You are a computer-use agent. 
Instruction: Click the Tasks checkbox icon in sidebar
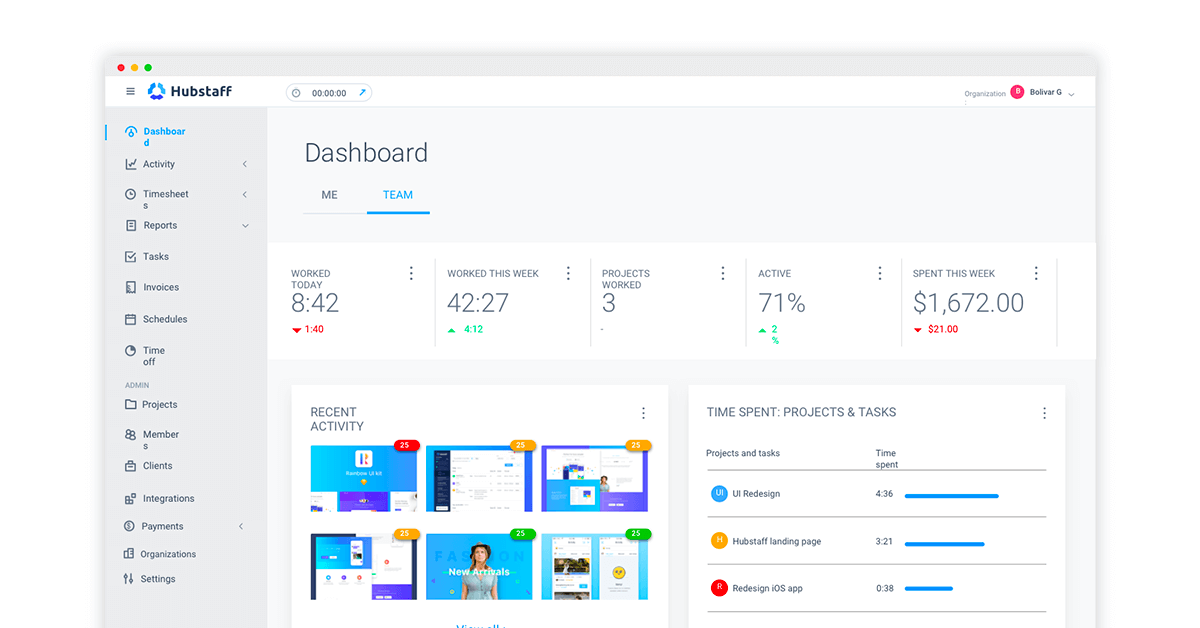[x=131, y=257]
